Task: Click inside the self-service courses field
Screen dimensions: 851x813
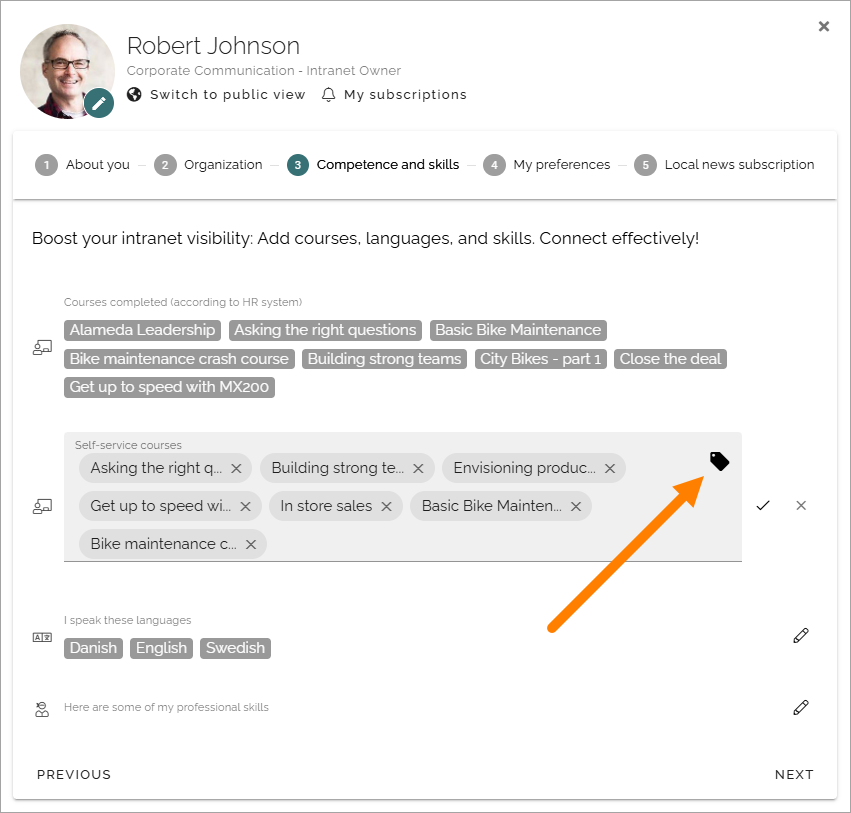Action: (403, 497)
